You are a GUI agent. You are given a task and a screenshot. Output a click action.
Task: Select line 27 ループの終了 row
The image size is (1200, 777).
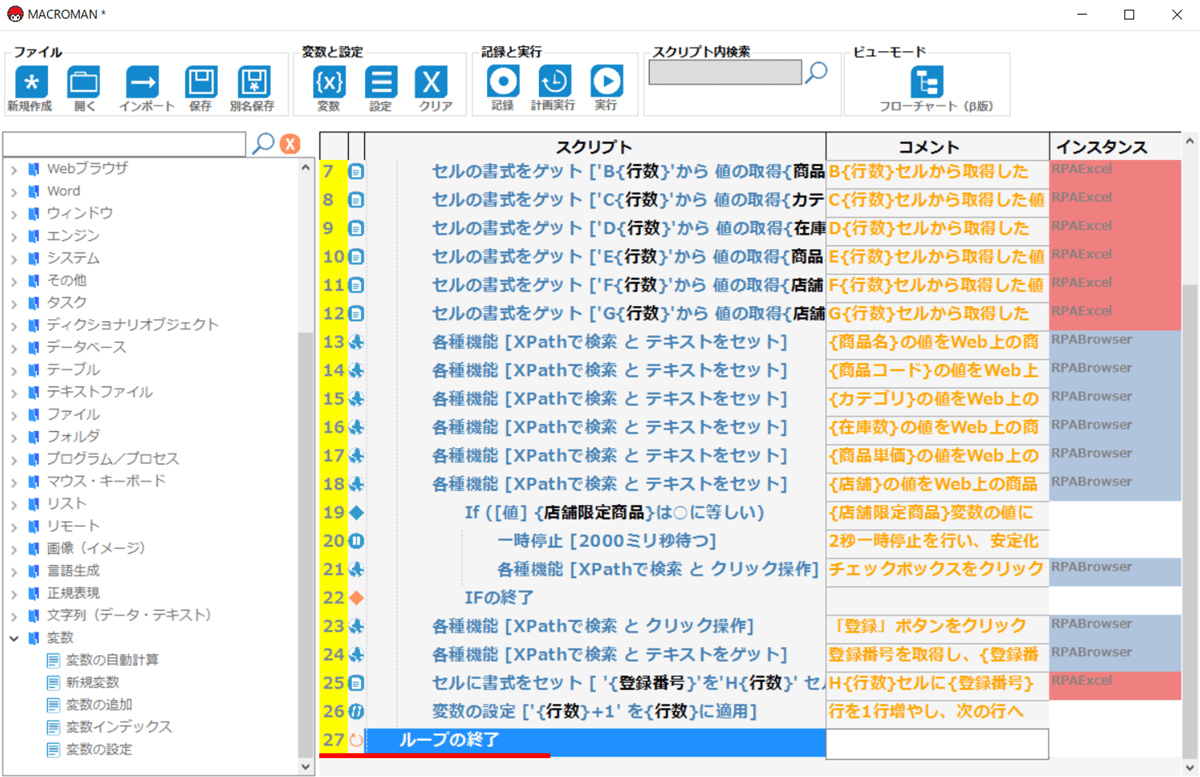[x=595, y=741]
